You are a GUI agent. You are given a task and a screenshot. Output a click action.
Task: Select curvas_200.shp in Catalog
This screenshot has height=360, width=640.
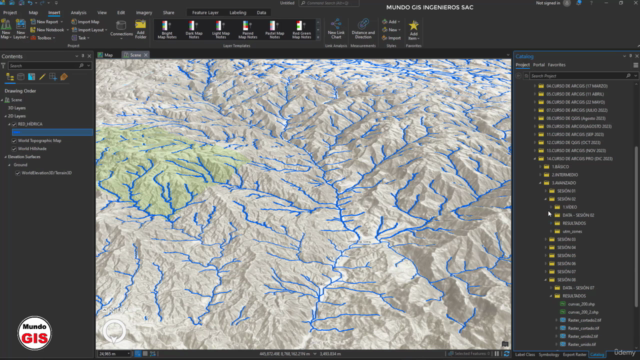coord(581,304)
